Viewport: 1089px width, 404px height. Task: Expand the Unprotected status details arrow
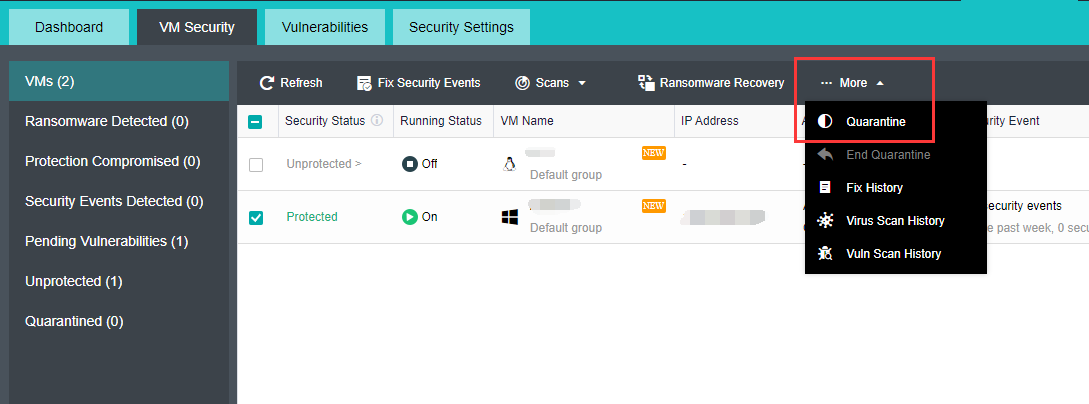point(358,164)
